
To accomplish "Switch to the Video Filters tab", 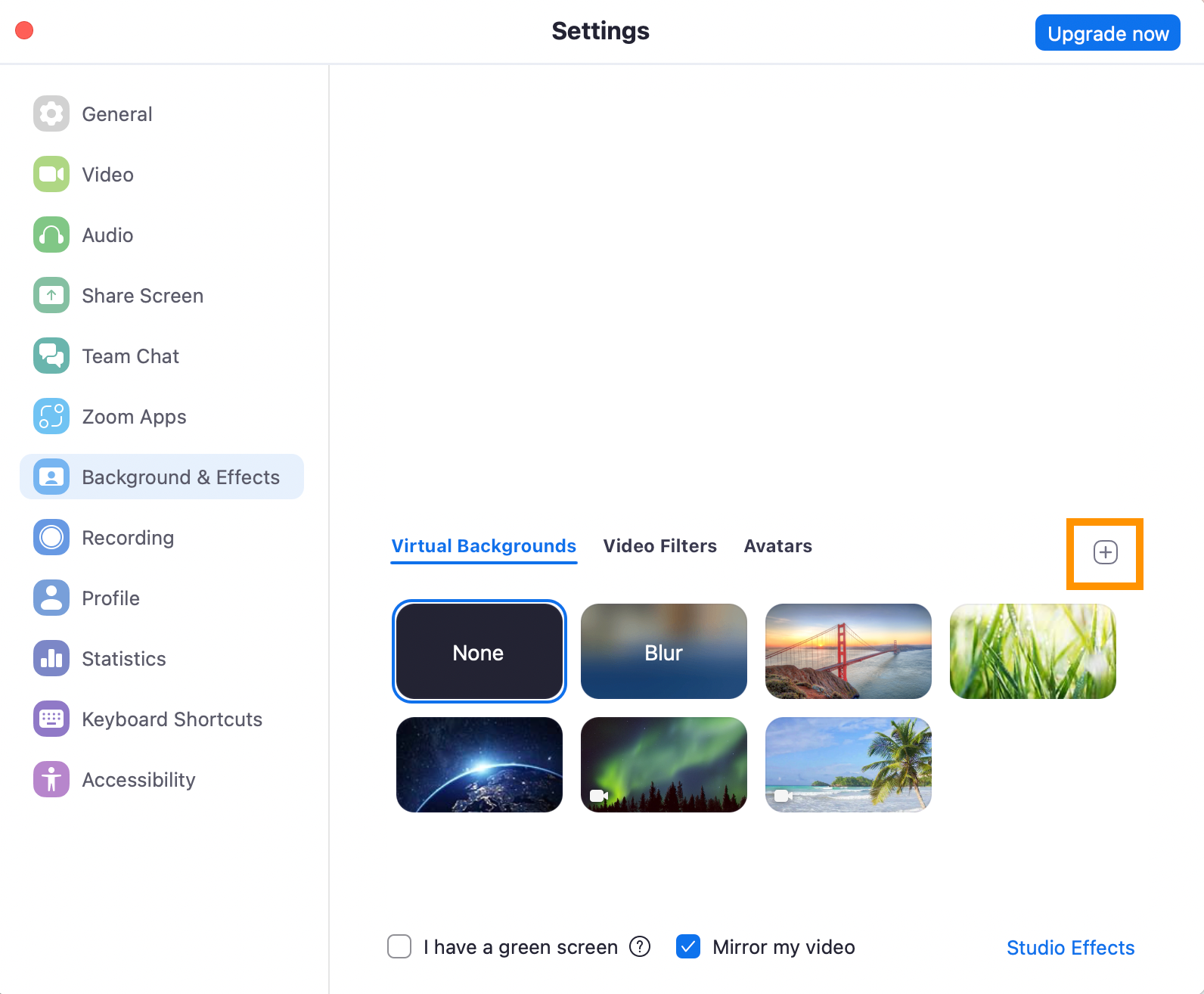I will pos(660,546).
